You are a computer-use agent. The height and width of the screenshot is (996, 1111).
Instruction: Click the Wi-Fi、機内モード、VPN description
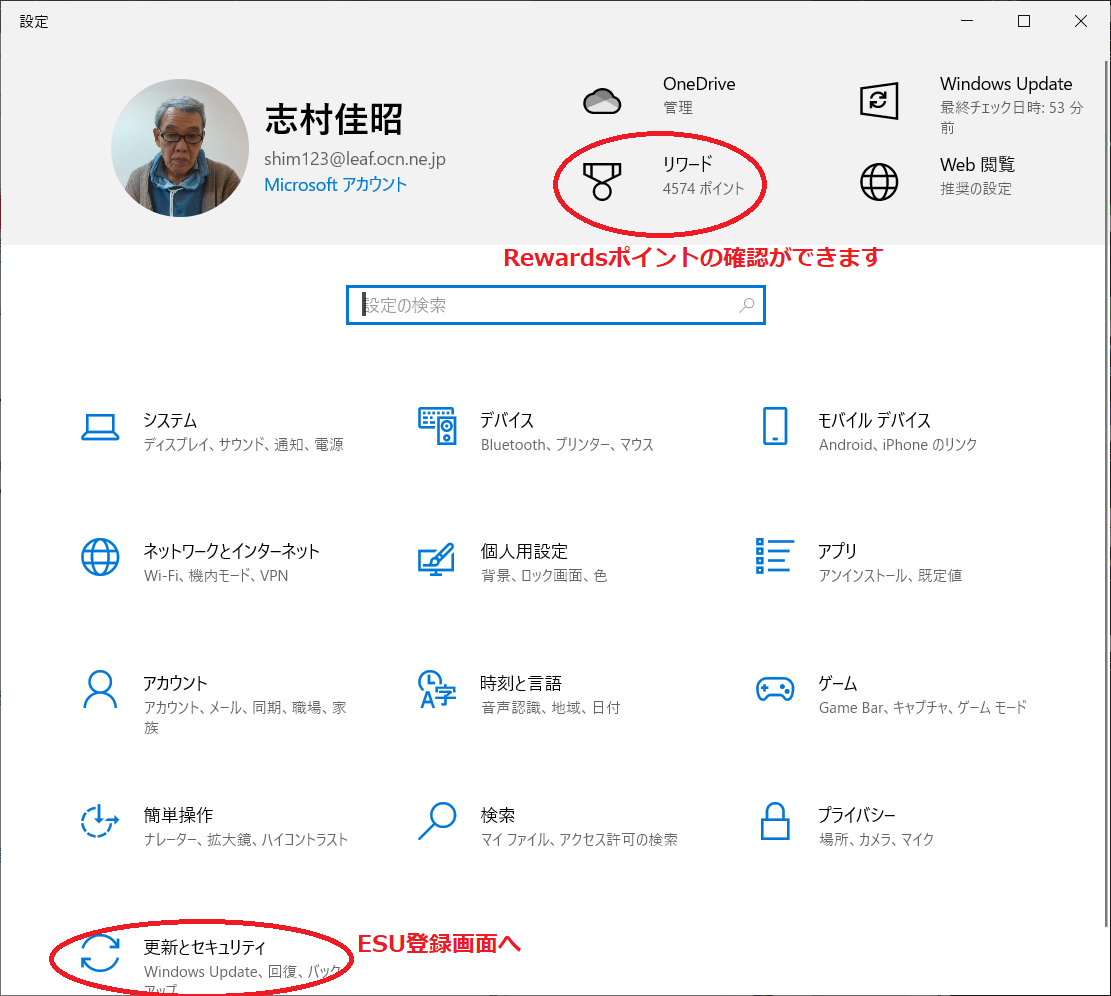click(216, 576)
